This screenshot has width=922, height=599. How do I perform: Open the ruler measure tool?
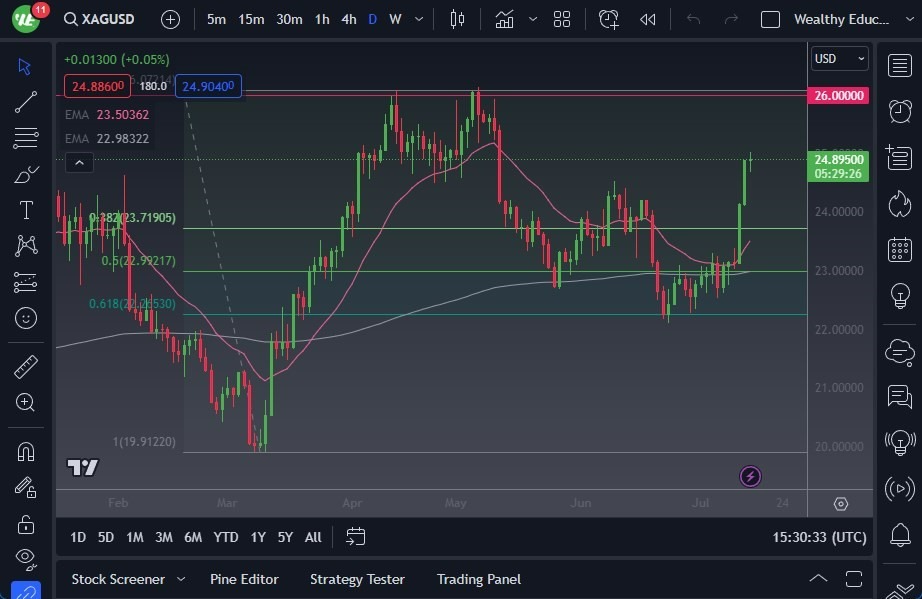[26, 367]
